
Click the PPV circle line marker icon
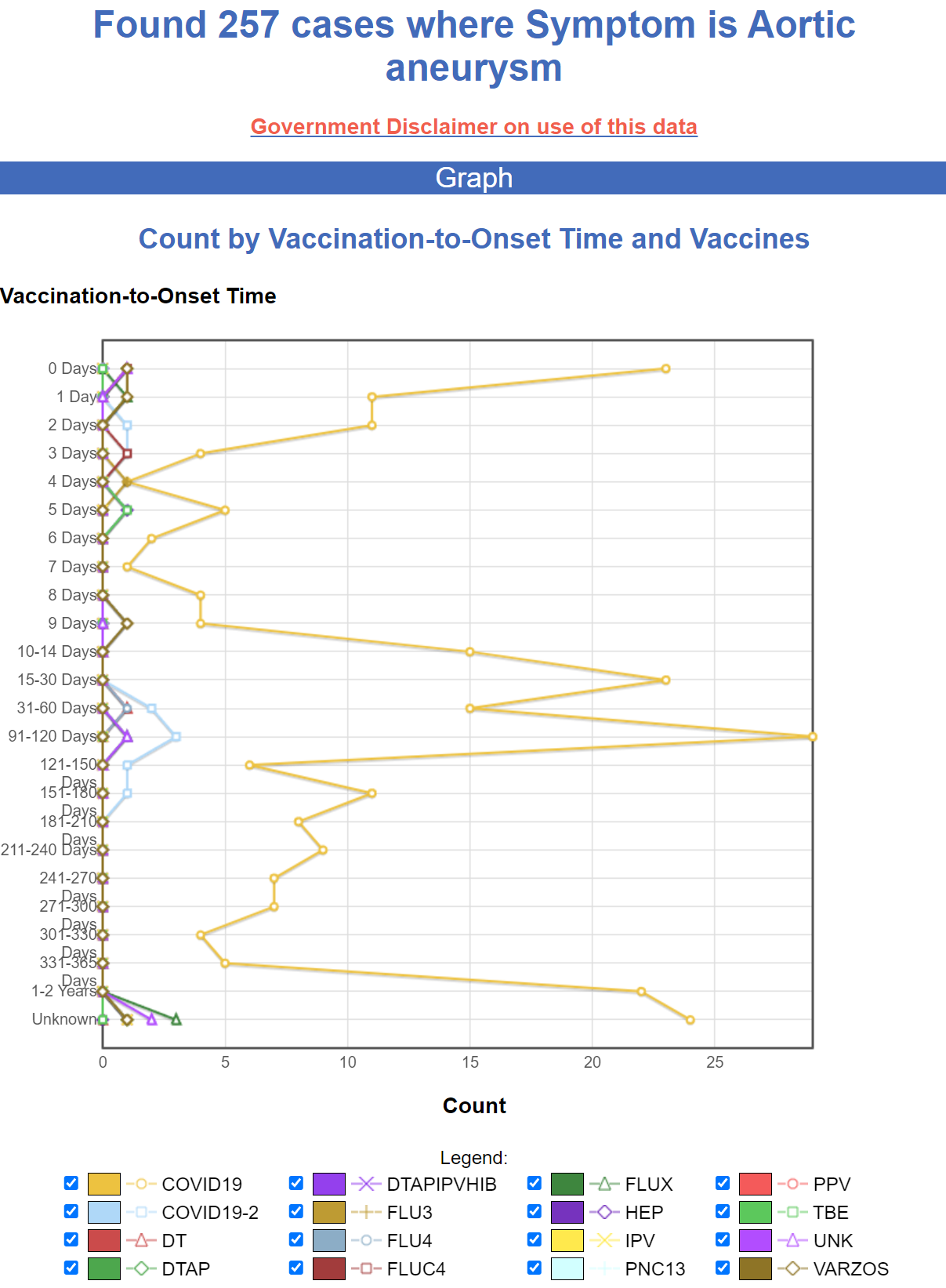click(x=792, y=1184)
